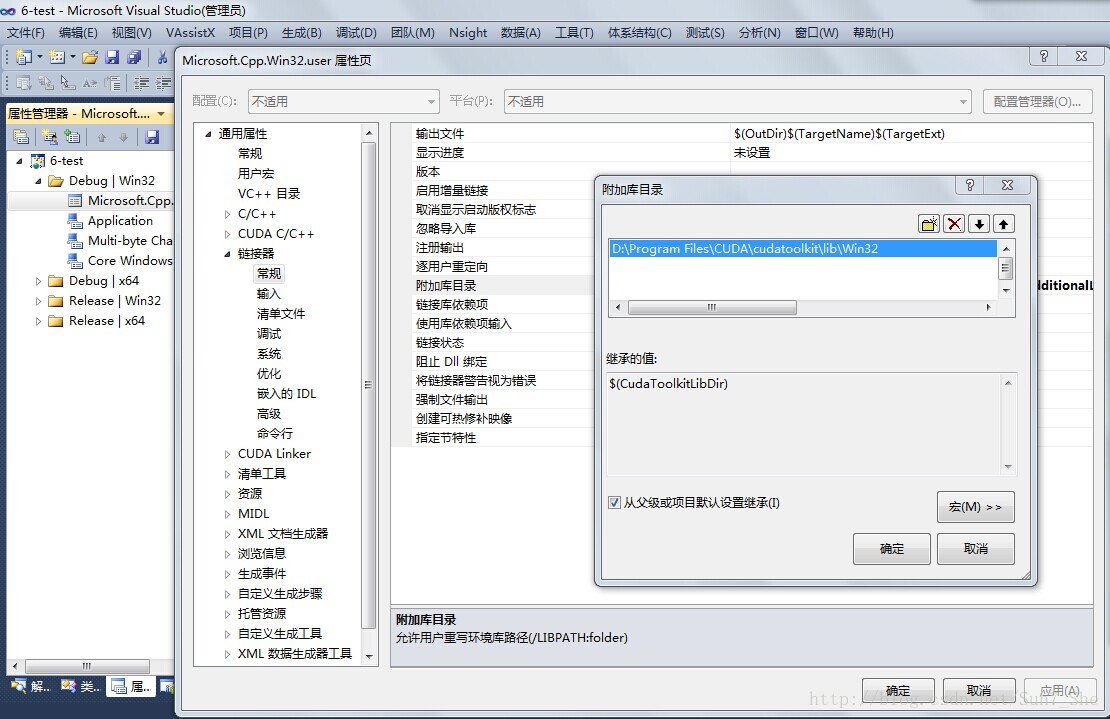1110x719 pixels.
Task: Open the Property Manager panel dropdown arrow
Action: [161, 113]
